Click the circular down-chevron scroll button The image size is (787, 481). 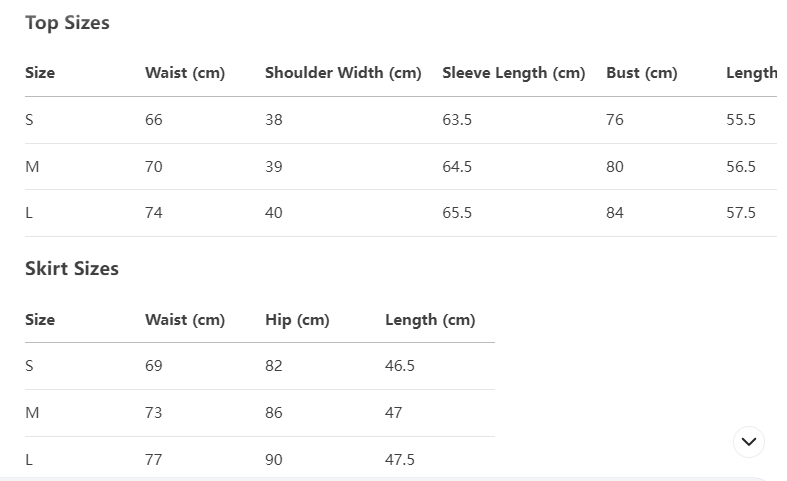749,441
